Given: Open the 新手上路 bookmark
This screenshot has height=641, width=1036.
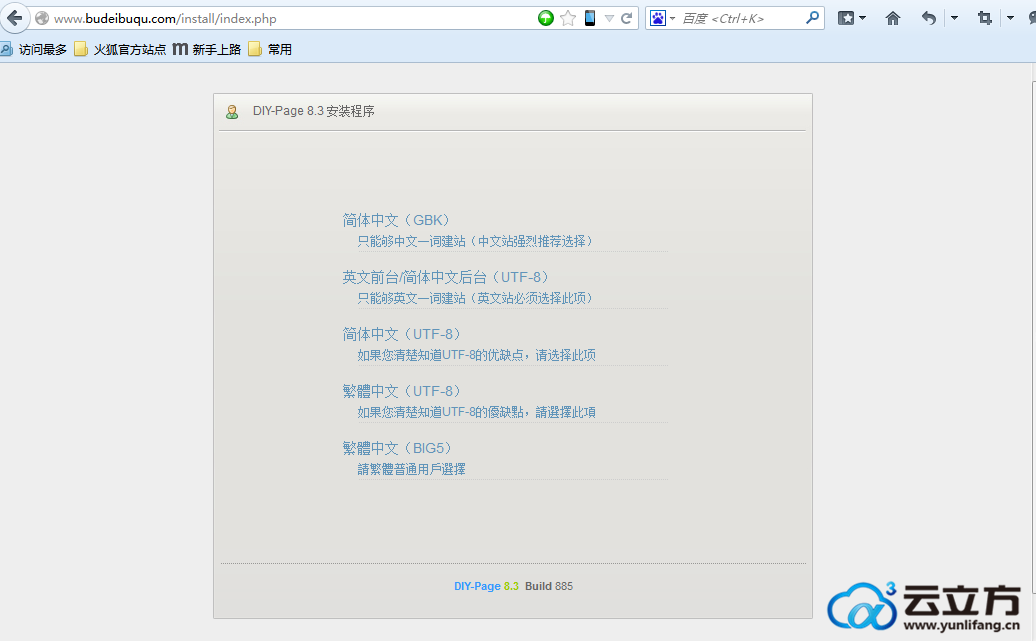Looking at the screenshot, I should pyautogui.click(x=207, y=50).
